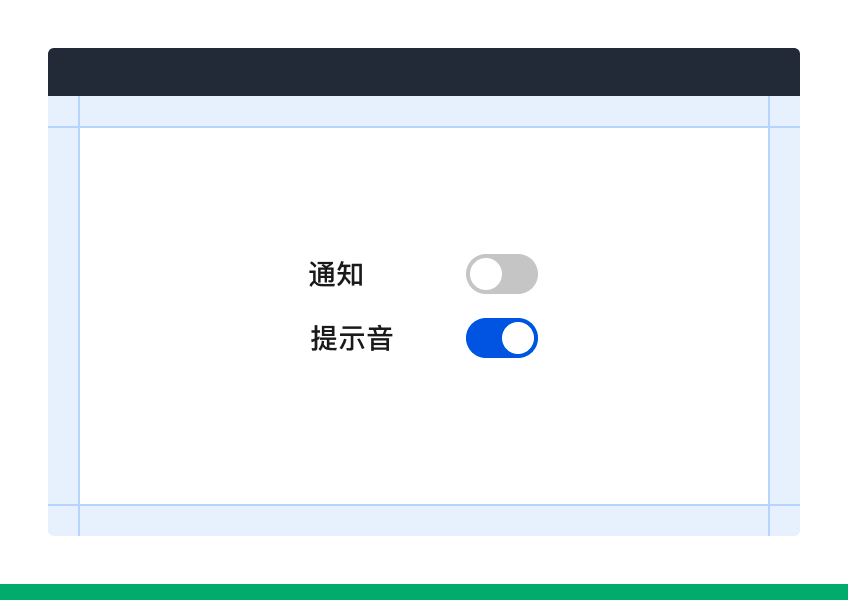Click the bottom light-blue padding band
The height and width of the screenshot is (600, 848).
point(424,520)
